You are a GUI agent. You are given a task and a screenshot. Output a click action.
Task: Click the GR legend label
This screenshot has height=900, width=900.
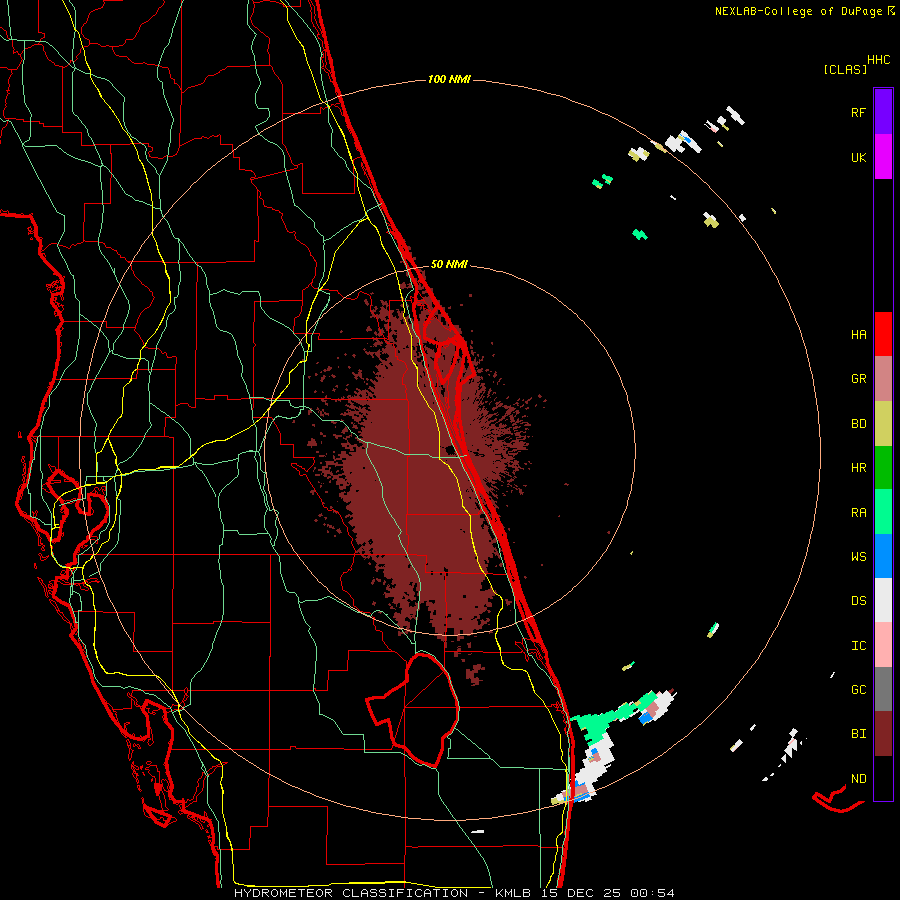tap(858, 379)
